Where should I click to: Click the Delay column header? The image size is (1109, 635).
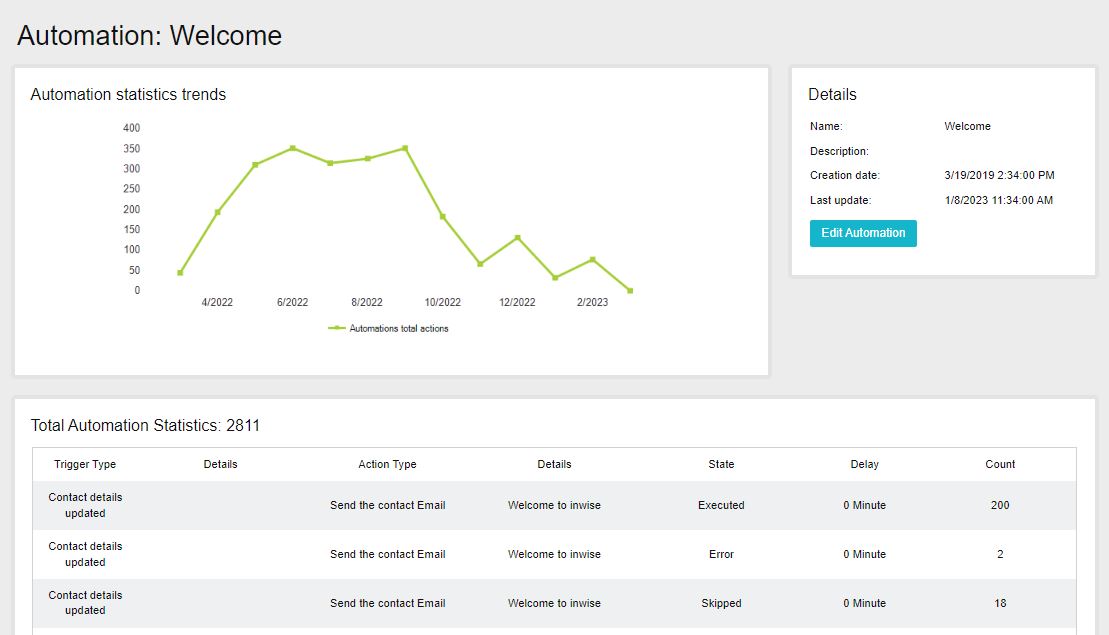864,465
